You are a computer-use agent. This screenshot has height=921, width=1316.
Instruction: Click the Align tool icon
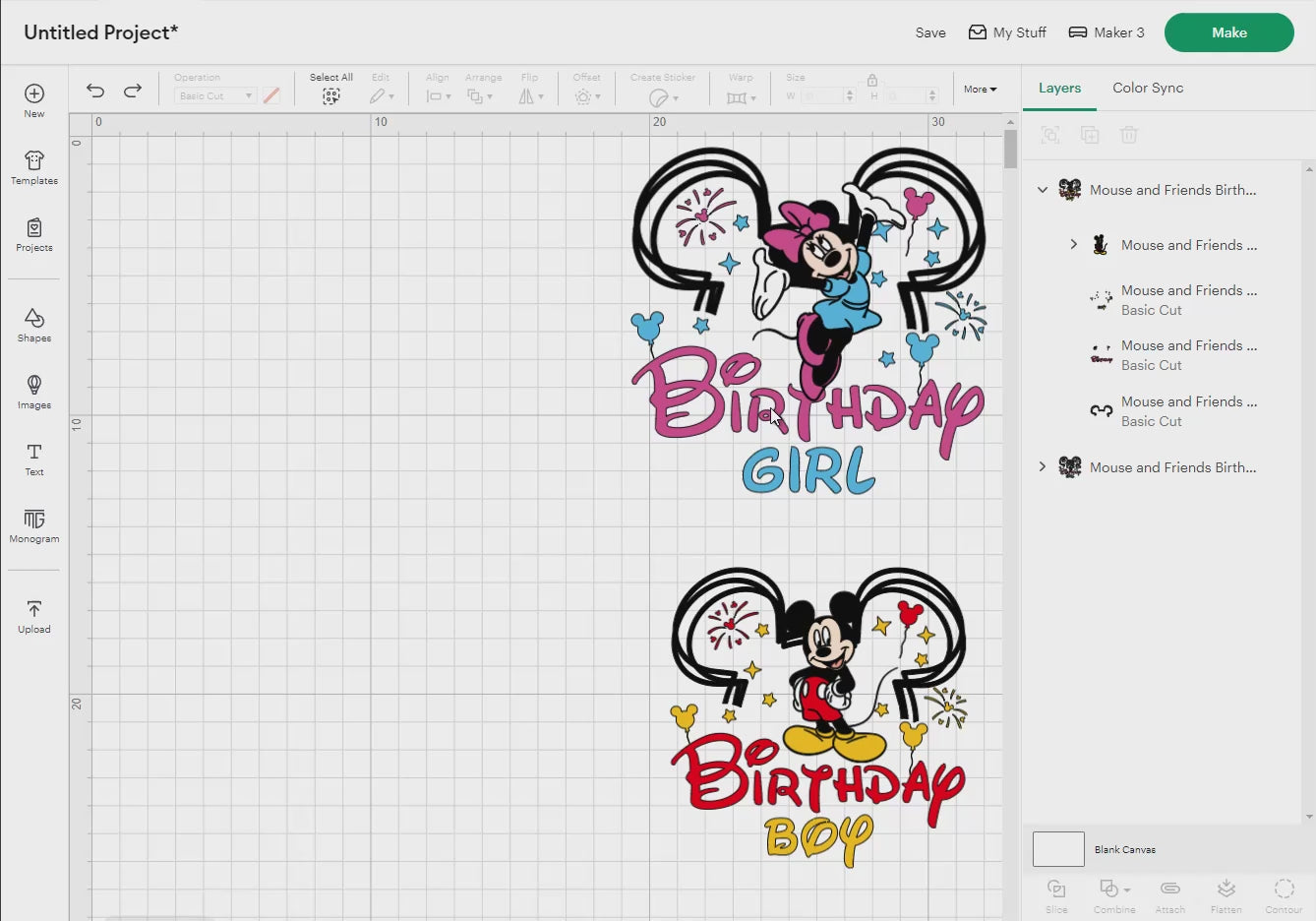pos(434,96)
